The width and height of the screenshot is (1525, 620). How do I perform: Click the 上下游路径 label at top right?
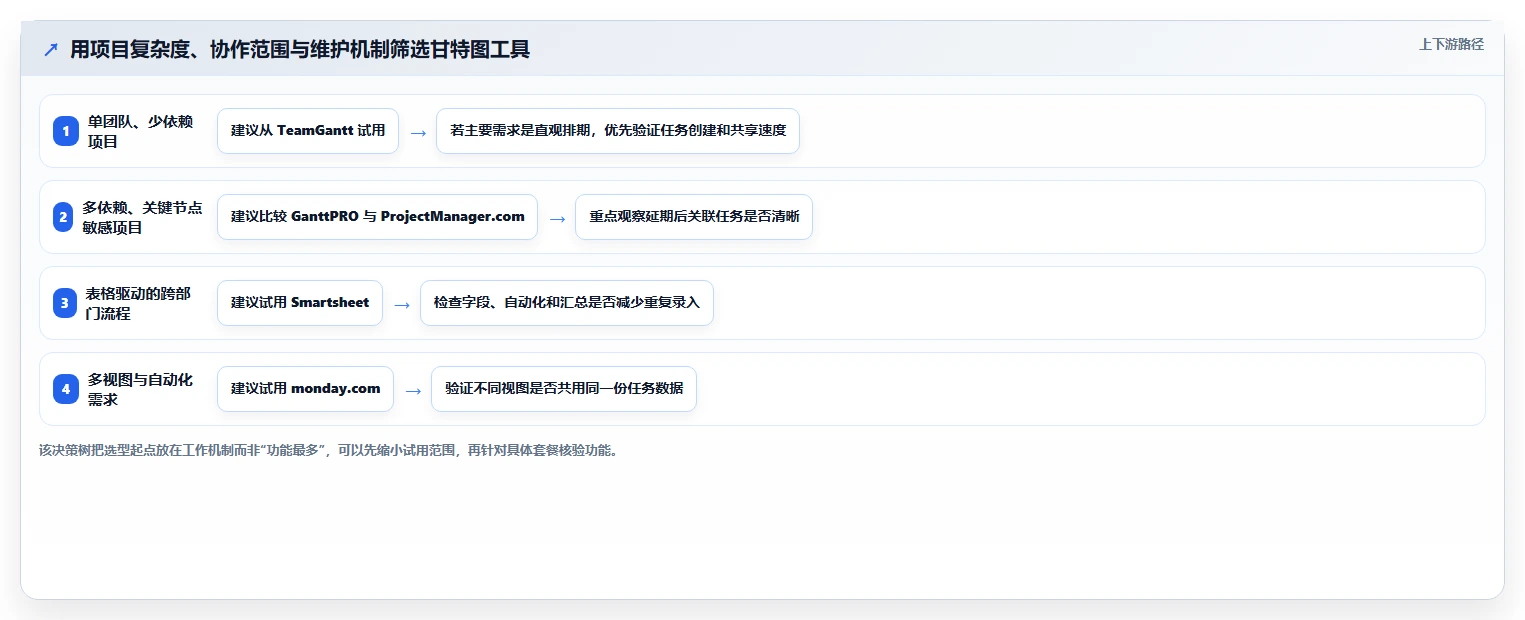point(1451,44)
